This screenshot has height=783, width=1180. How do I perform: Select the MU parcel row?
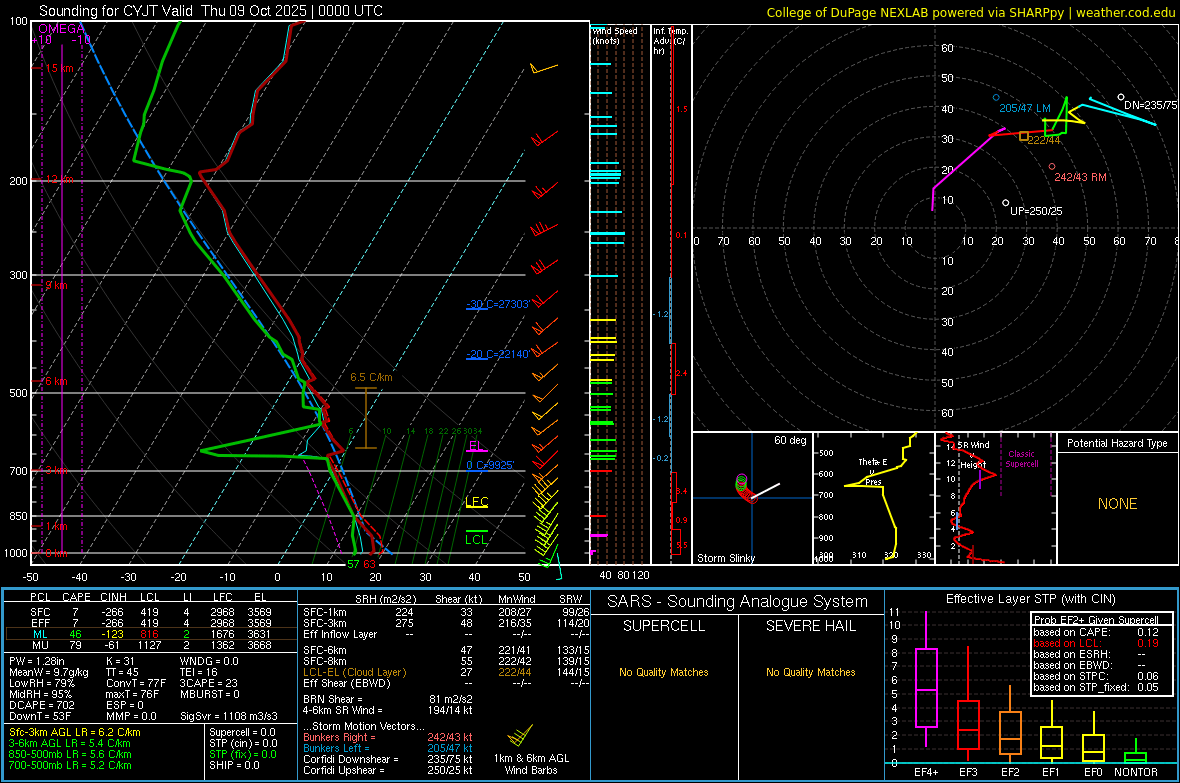151,645
